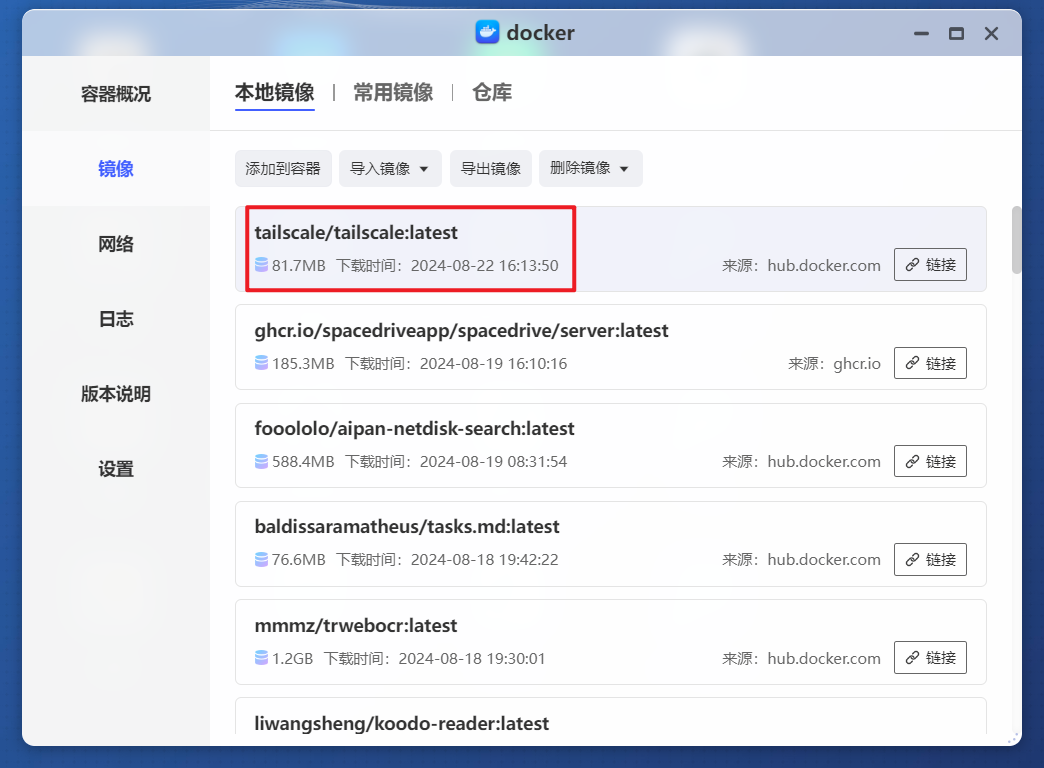Minimize the docker window
Screen dimensions: 1044x768
point(921,33)
